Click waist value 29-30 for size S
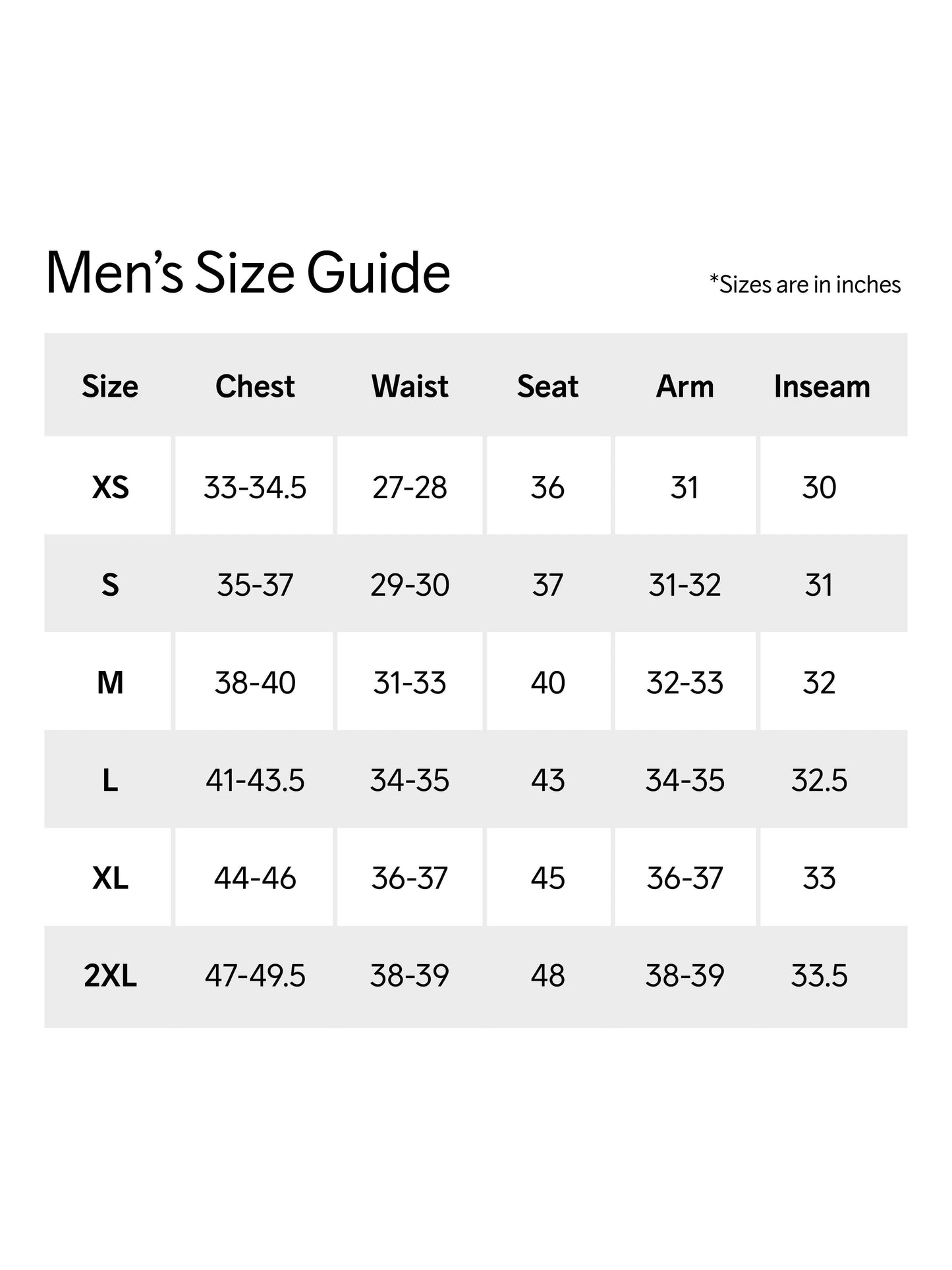This screenshot has height=1270, width=952. [410, 585]
